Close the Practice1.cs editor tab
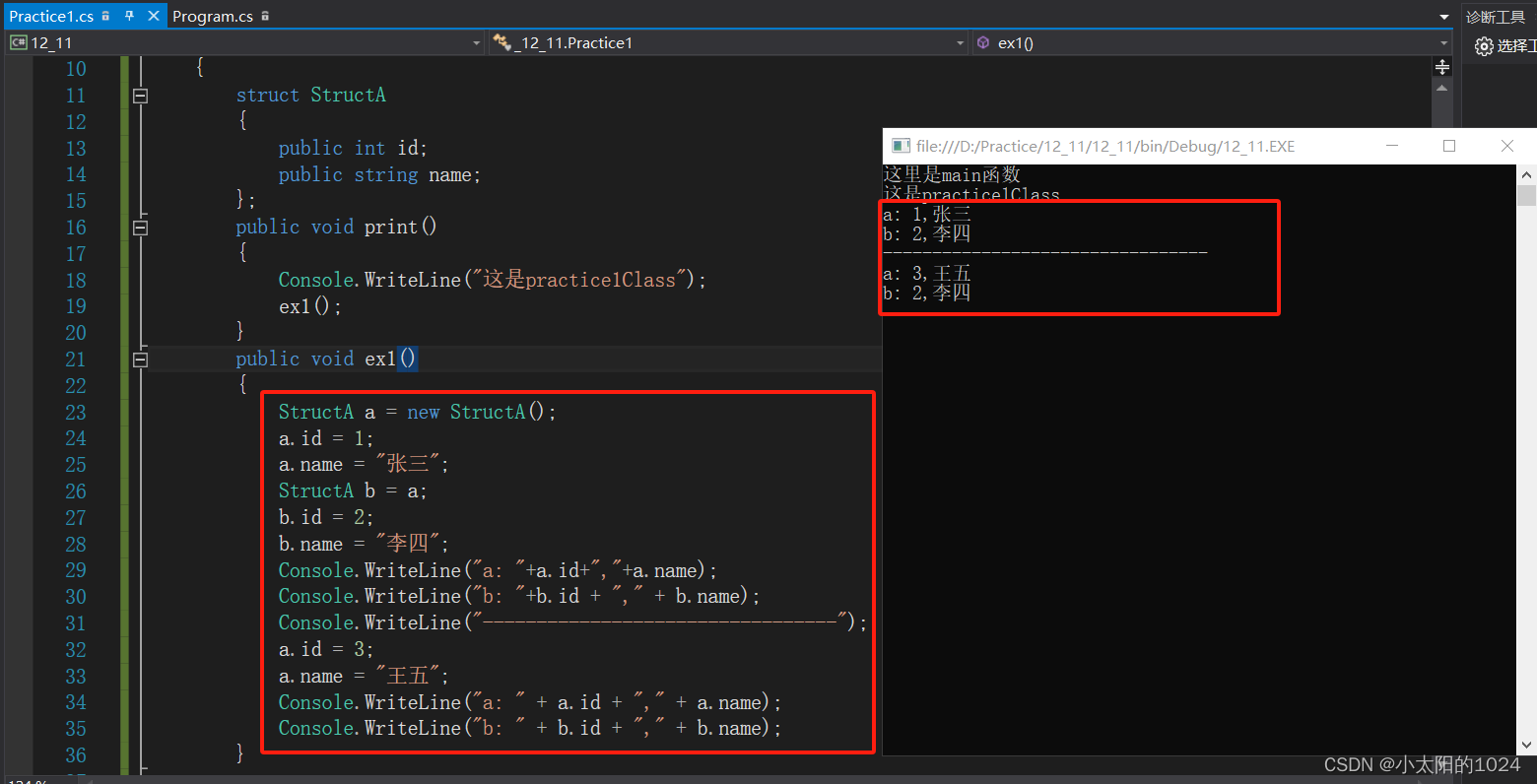 point(153,16)
